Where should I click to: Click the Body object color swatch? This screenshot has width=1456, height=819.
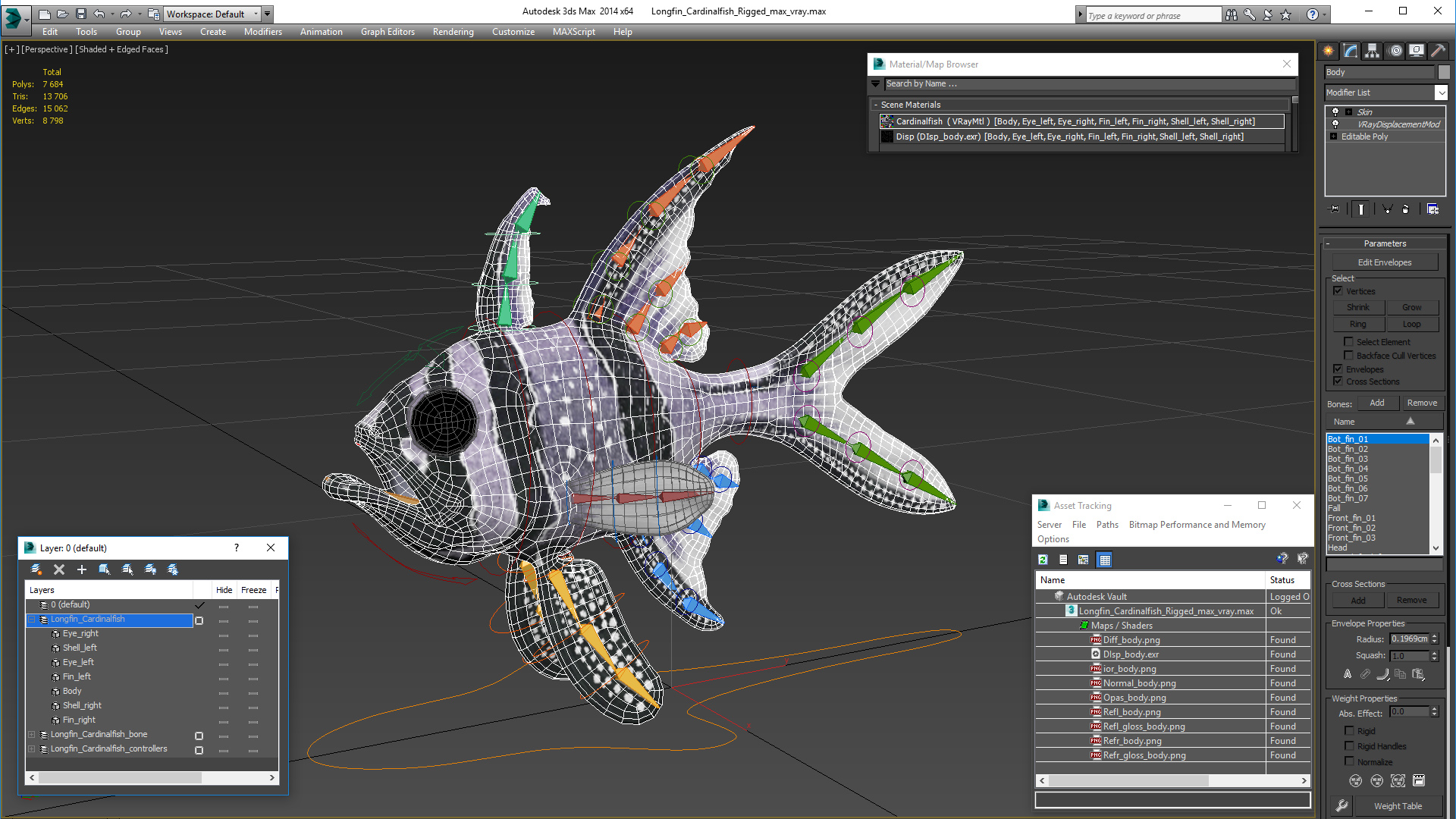click(x=1444, y=72)
